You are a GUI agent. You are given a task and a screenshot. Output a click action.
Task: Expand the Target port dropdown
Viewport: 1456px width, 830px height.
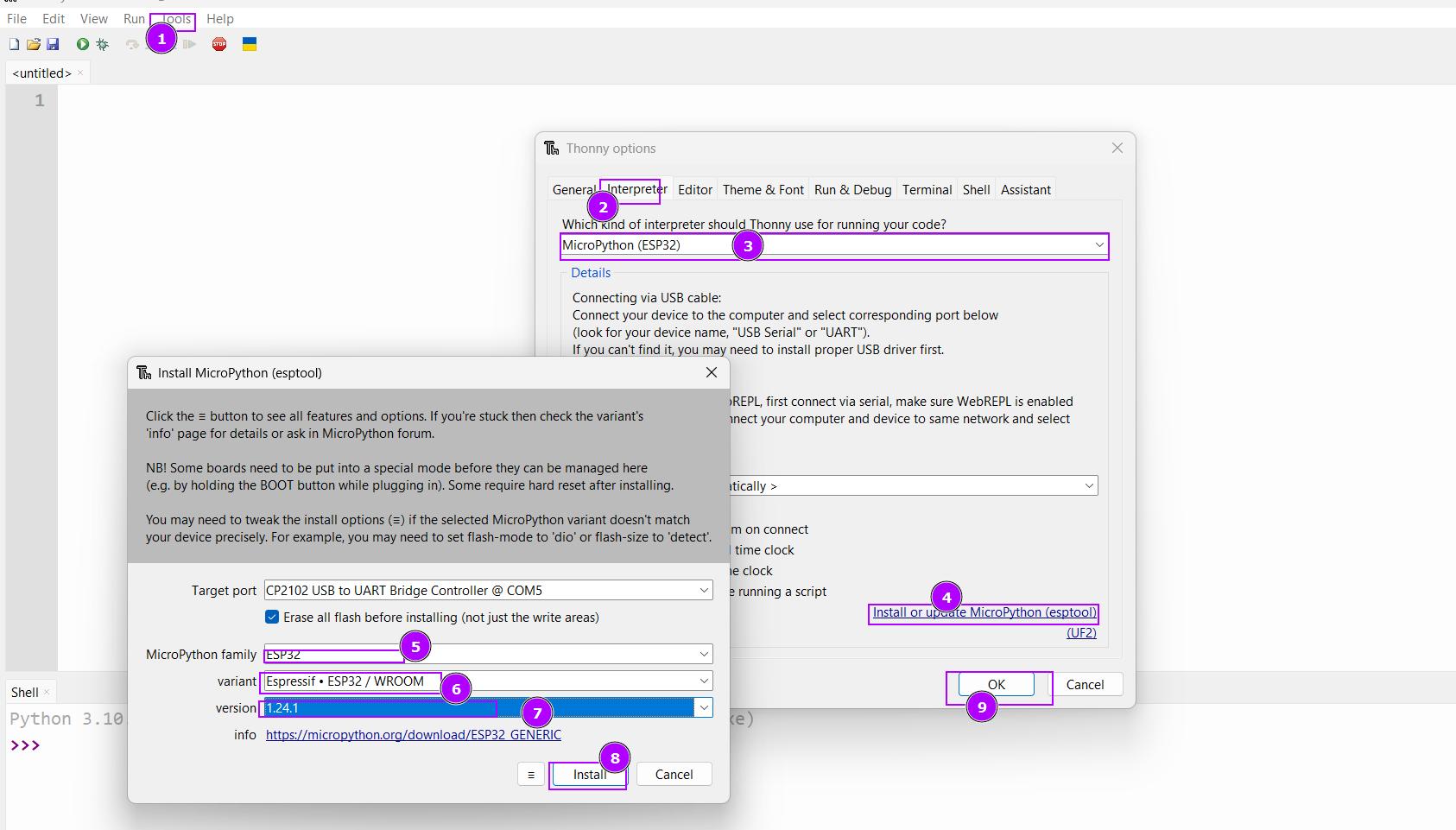pyautogui.click(x=704, y=590)
